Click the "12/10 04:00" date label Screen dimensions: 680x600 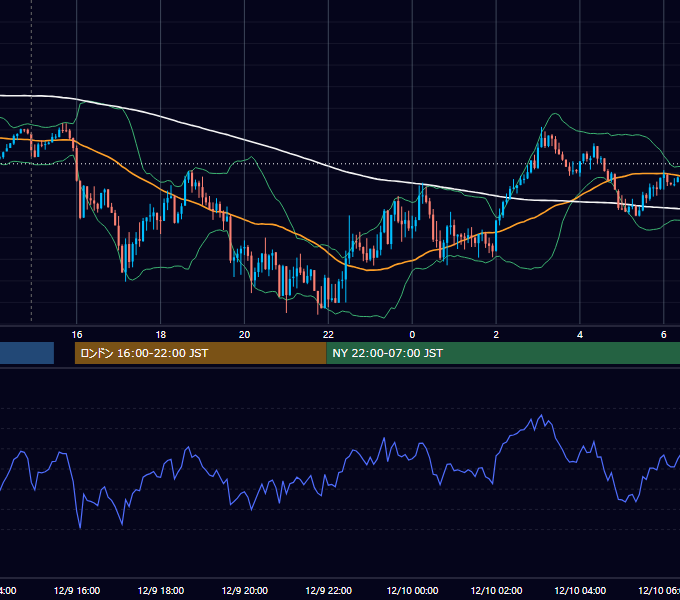pyautogui.click(x=580, y=590)
